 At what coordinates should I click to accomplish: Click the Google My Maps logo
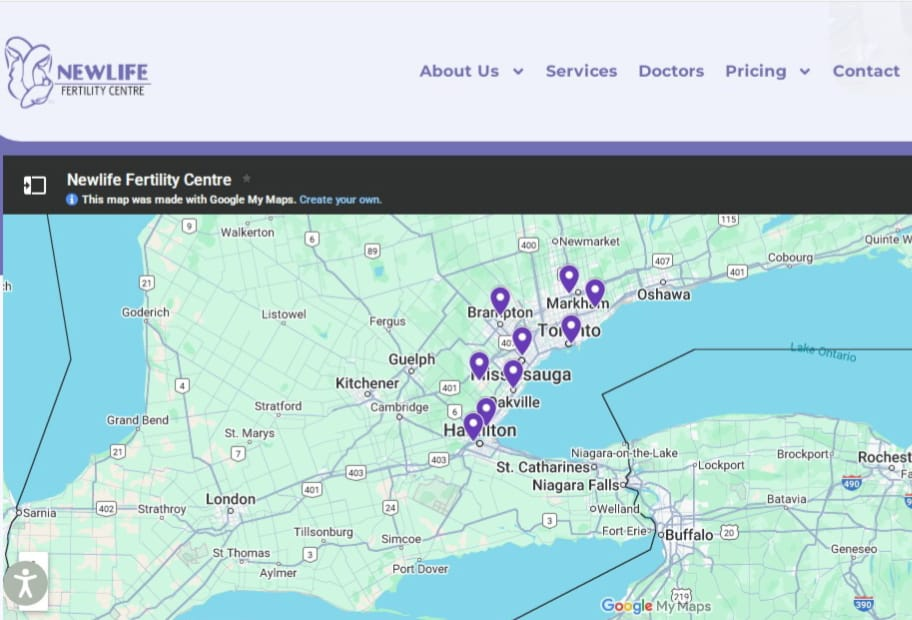656,606
